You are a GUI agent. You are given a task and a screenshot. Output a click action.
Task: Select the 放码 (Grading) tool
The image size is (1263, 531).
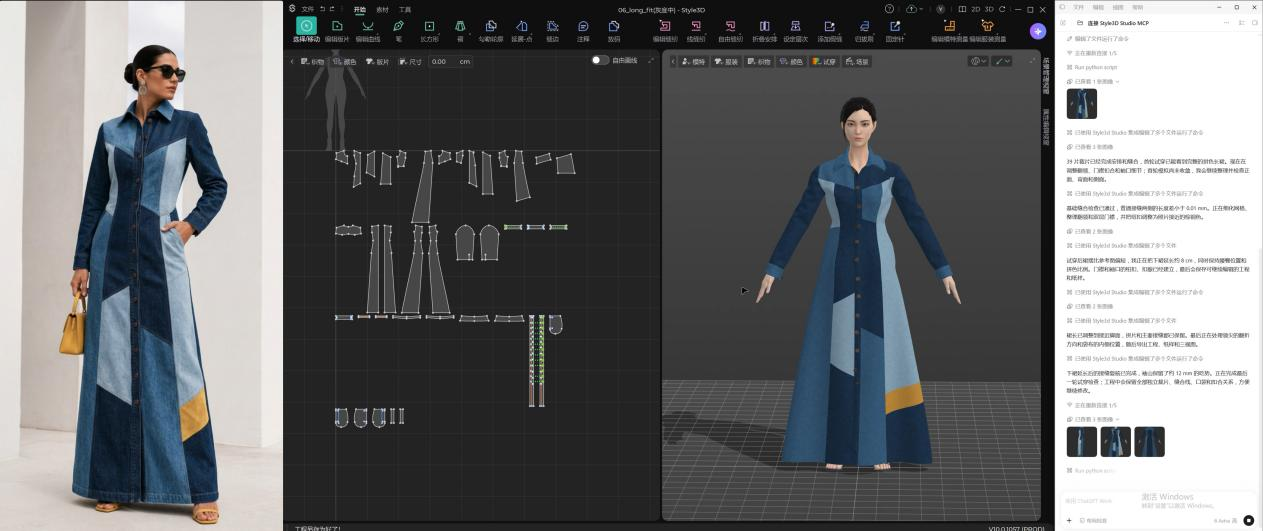point(613,30)
